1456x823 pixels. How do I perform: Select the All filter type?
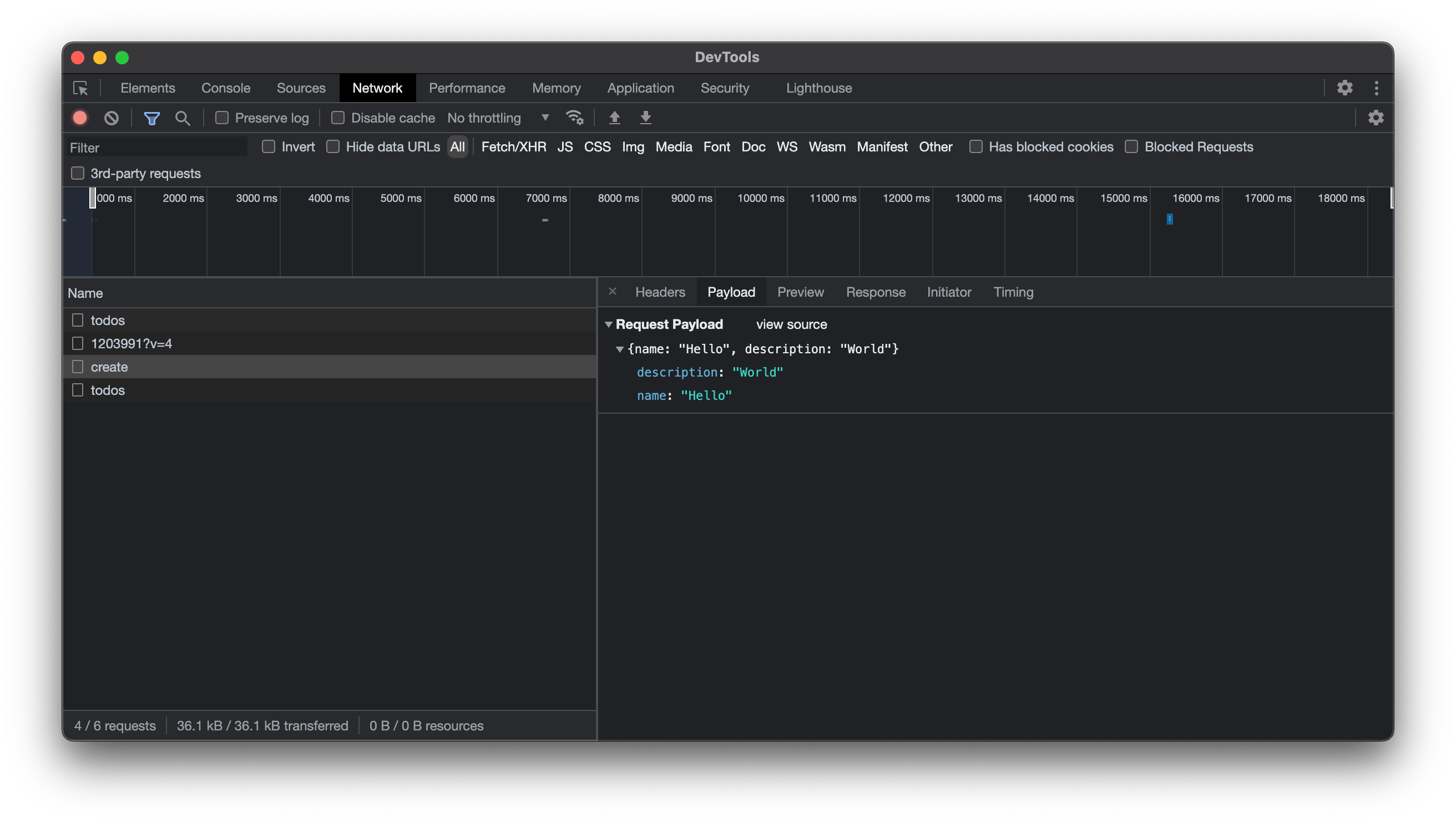tap(457, 147)
